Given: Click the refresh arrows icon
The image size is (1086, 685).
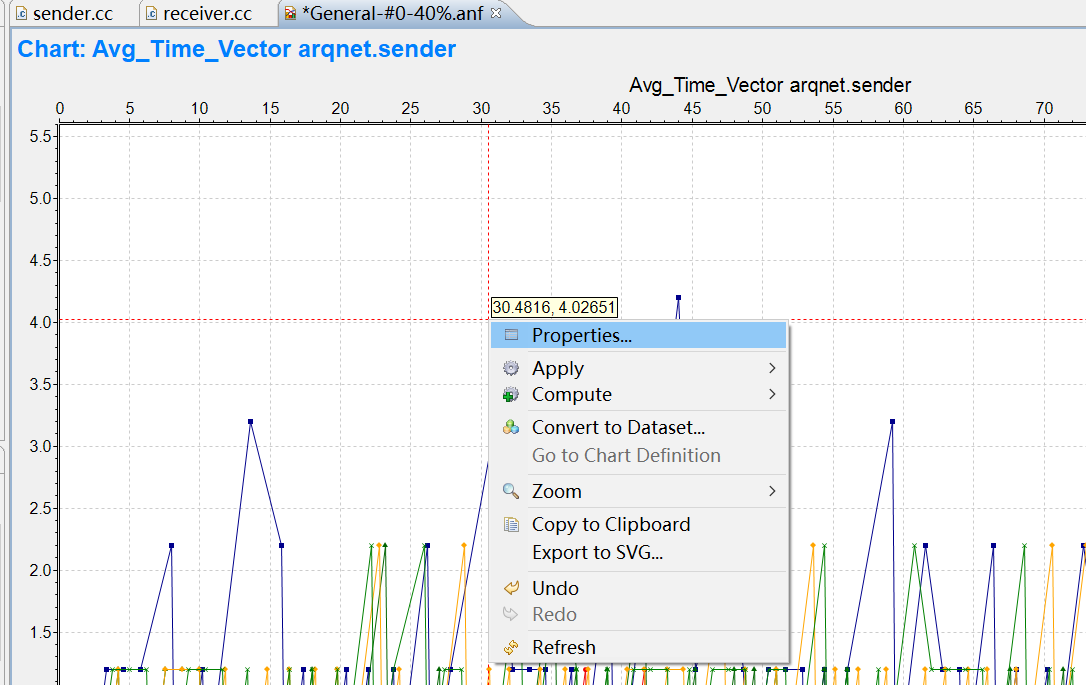Looking at the screenshot, I should tap(511, 647).
